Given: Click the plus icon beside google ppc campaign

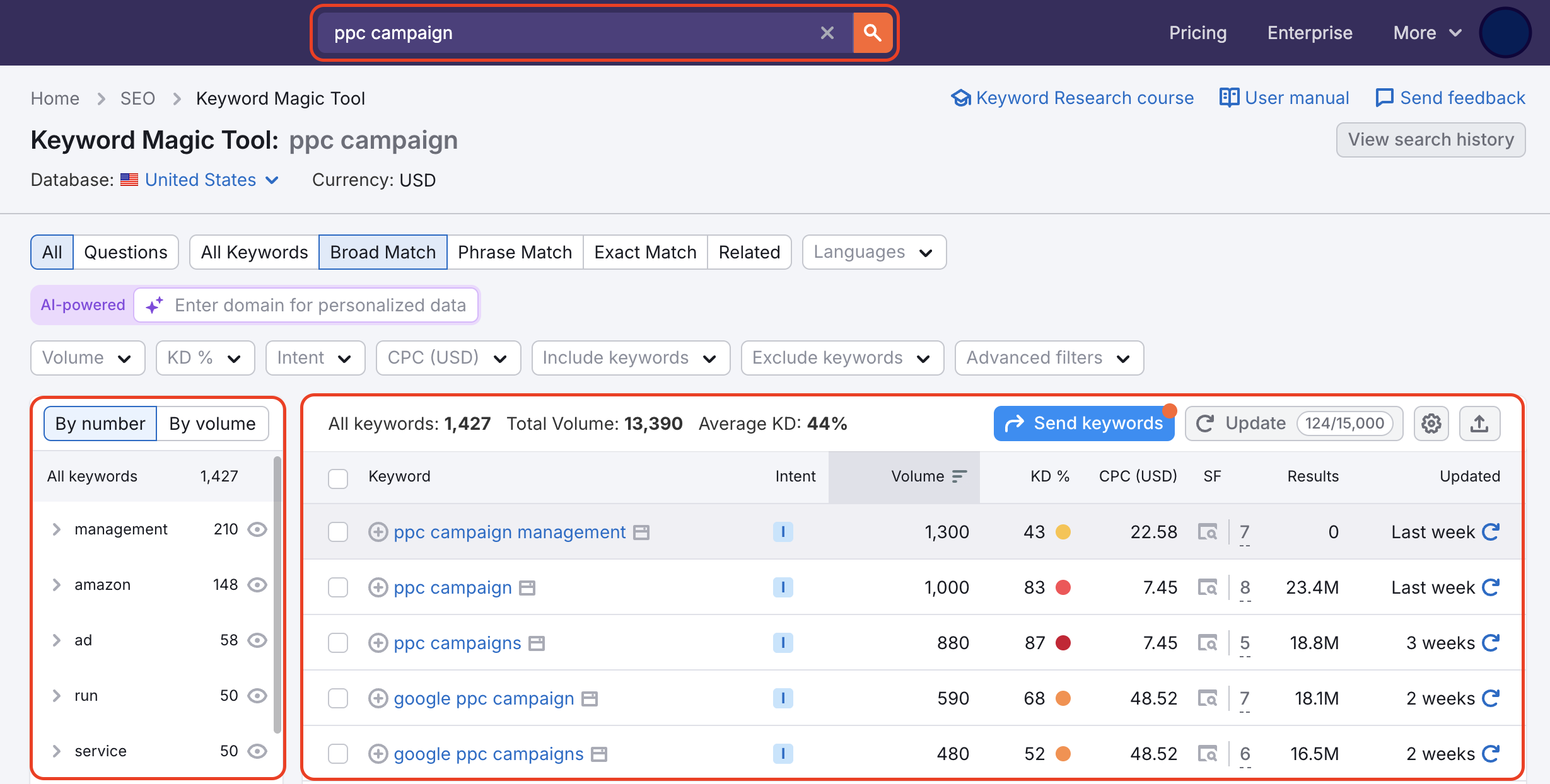Looking at the screenshot, I should tap(378, 698).
